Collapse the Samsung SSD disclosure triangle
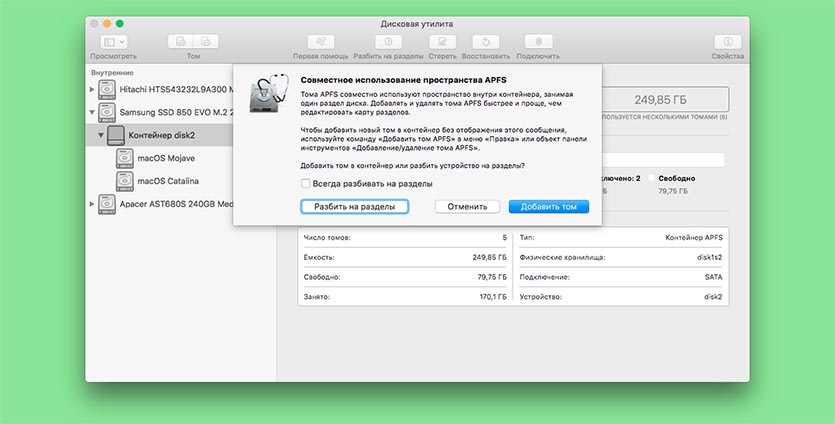The height and width of the screenshot is (424, 835). click(x=93, y=112)
